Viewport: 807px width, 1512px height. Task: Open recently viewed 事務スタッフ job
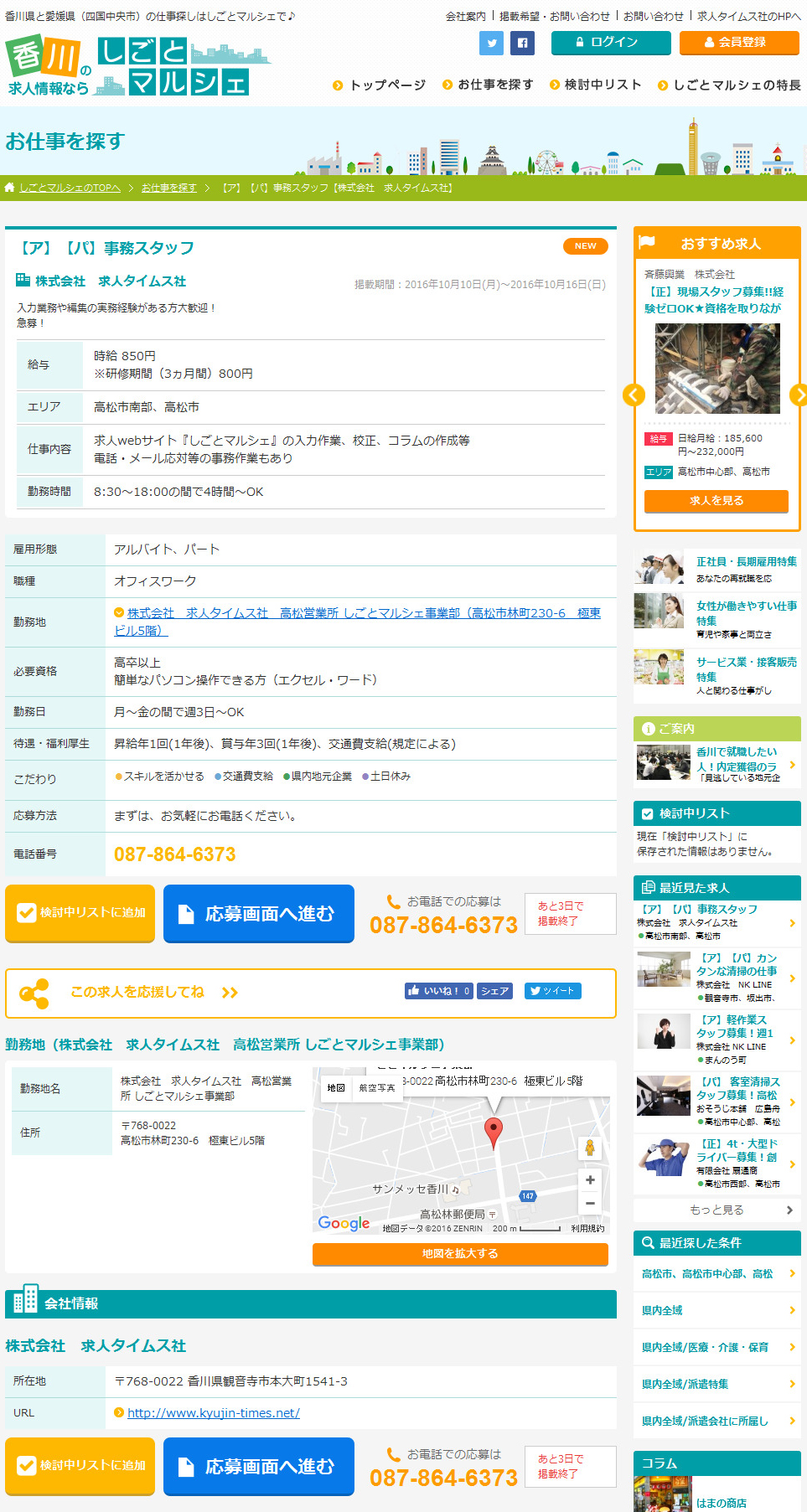click(x=717, y=922)
